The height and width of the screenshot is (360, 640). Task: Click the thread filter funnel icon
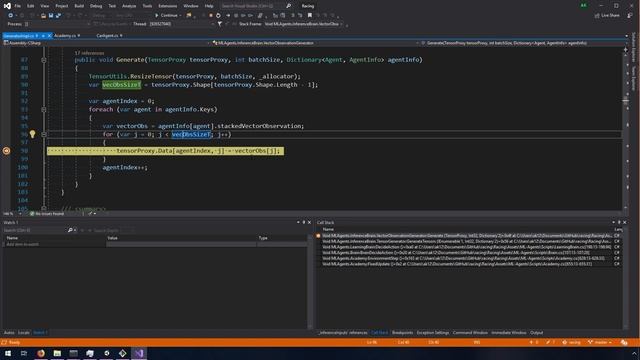point(220,24)
